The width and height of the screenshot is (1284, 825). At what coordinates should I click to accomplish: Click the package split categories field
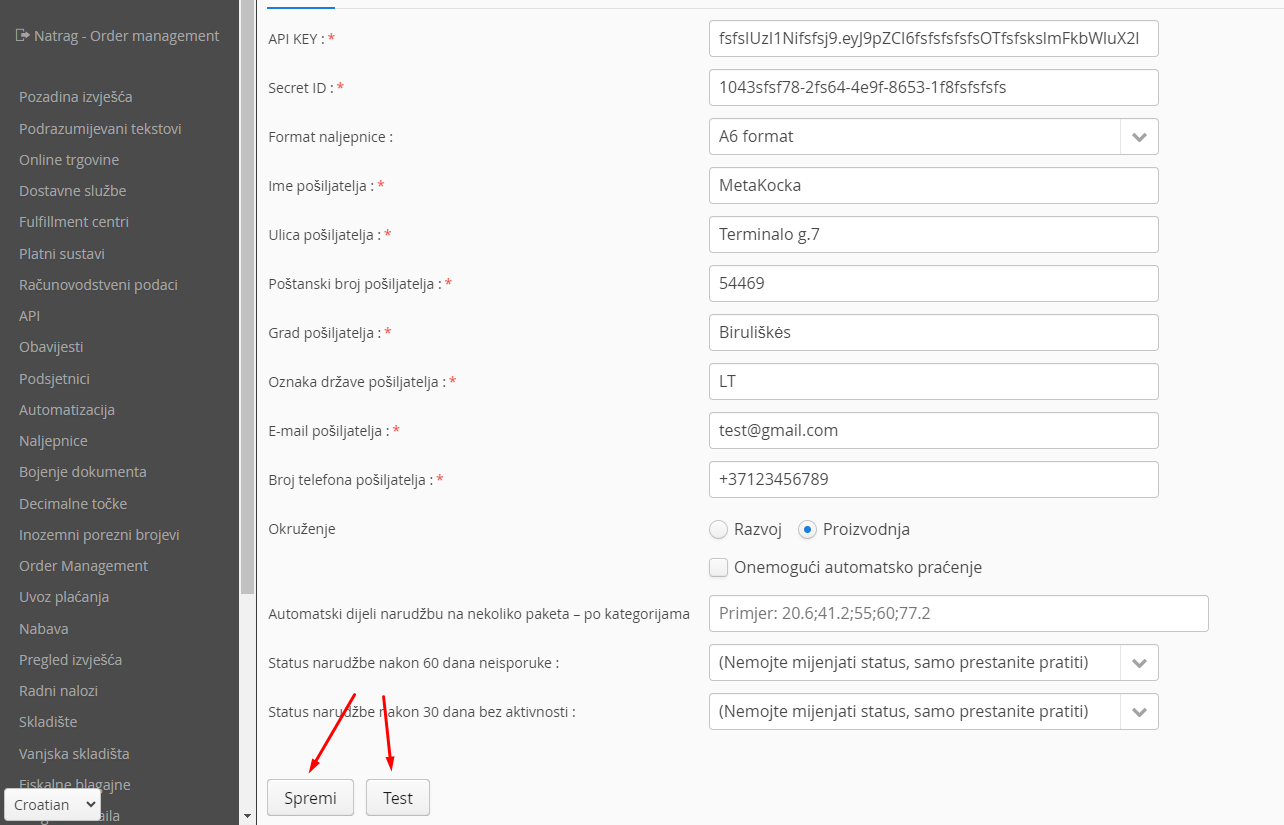coord(958,613)
